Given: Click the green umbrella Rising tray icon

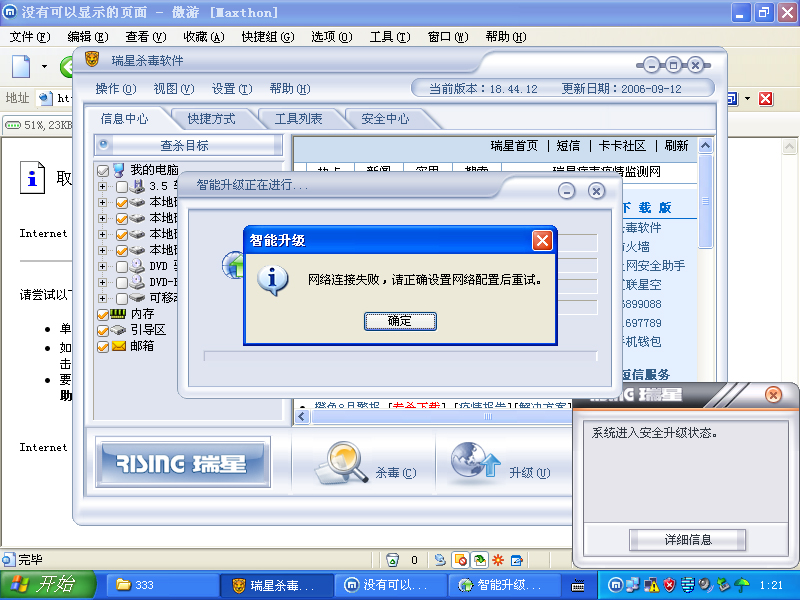Looking at the screenshot, I should [742, 585].
